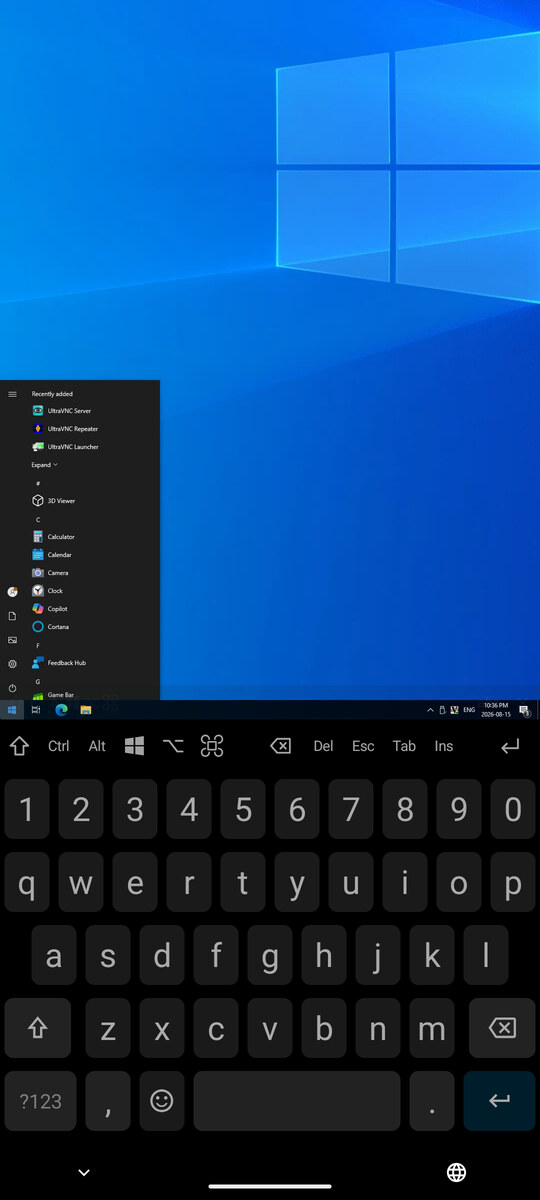This screenshot has height=1200, width=540.
Task: Open Pictures from Start sidebar
Action: click(12, 640)
